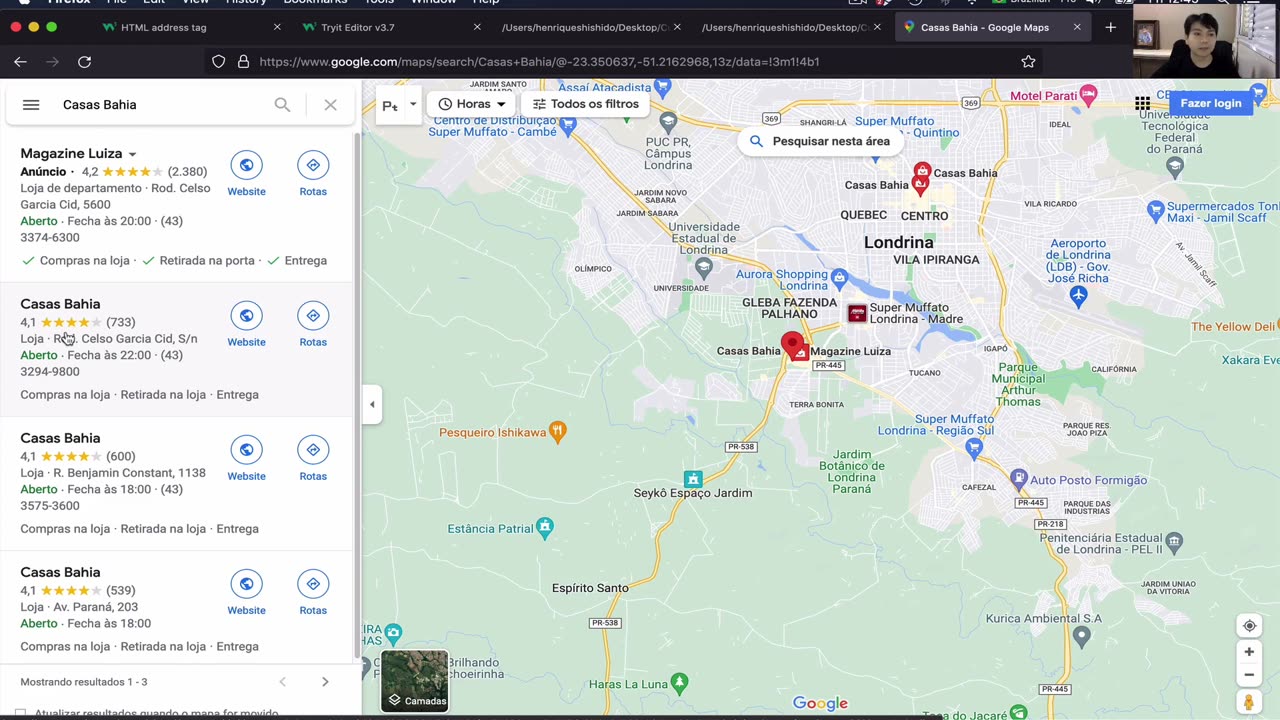Viewport: 1280px width, 720px height.
Task: Open first Casas Bahia result title
Action: [x=60, y=304]
